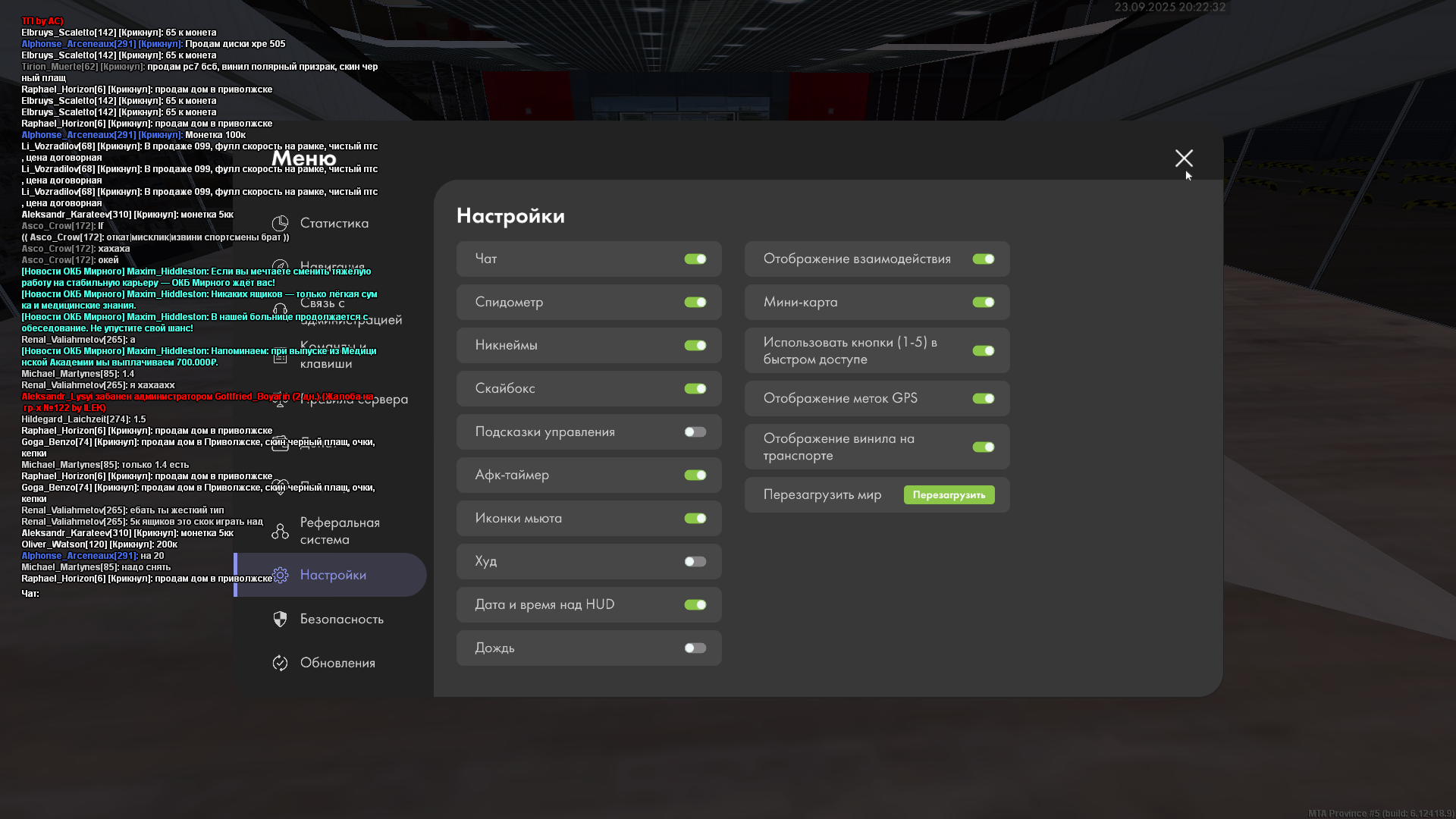Open the Статистика menu section
The image size is (1456, 819).
334,223
